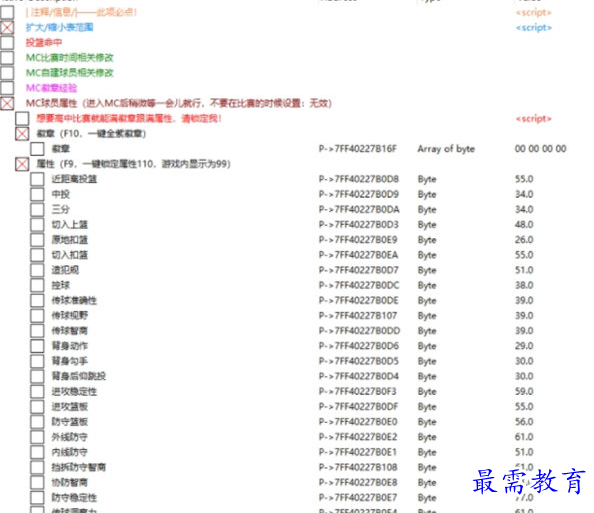Uncheck the 扩大/缩小表范围 checkbox

point(7,27)
